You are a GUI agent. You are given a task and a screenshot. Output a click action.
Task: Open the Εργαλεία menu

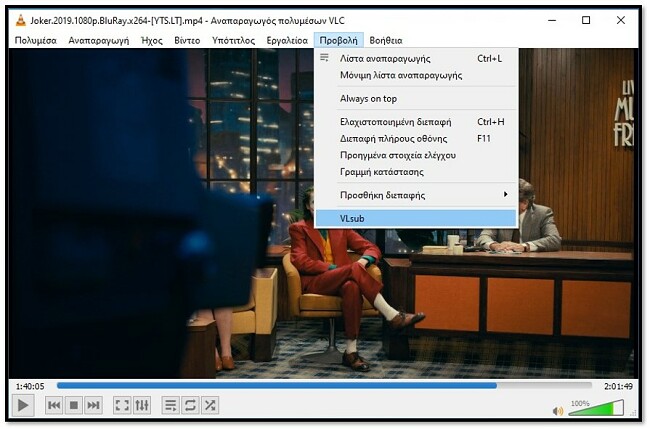point(287,41)
